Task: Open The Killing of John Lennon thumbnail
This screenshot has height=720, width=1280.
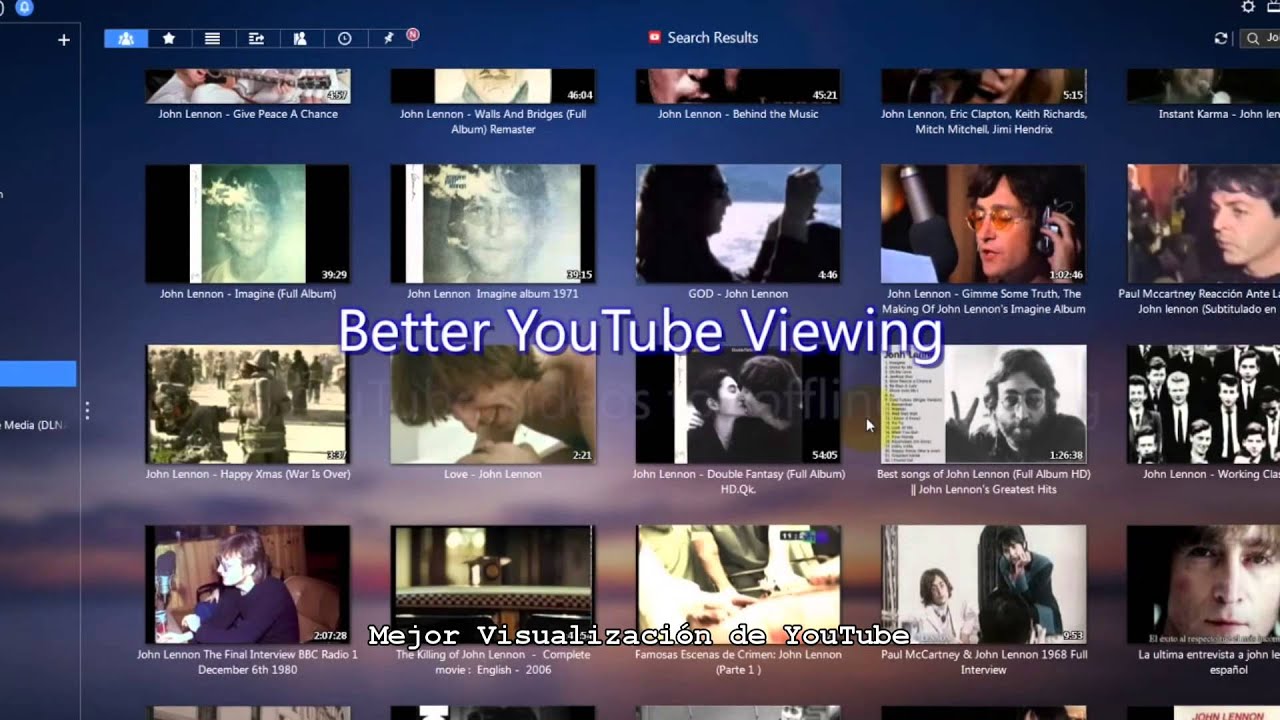Action: coord(492,585)
